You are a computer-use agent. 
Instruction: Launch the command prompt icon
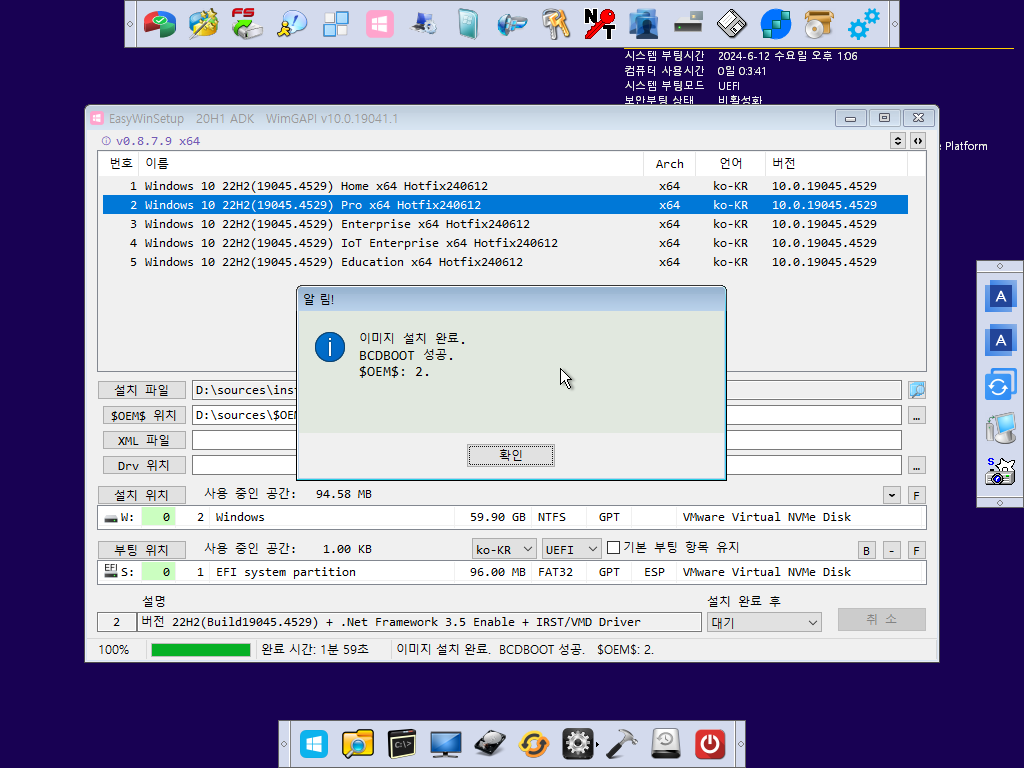tap(402, 744)
